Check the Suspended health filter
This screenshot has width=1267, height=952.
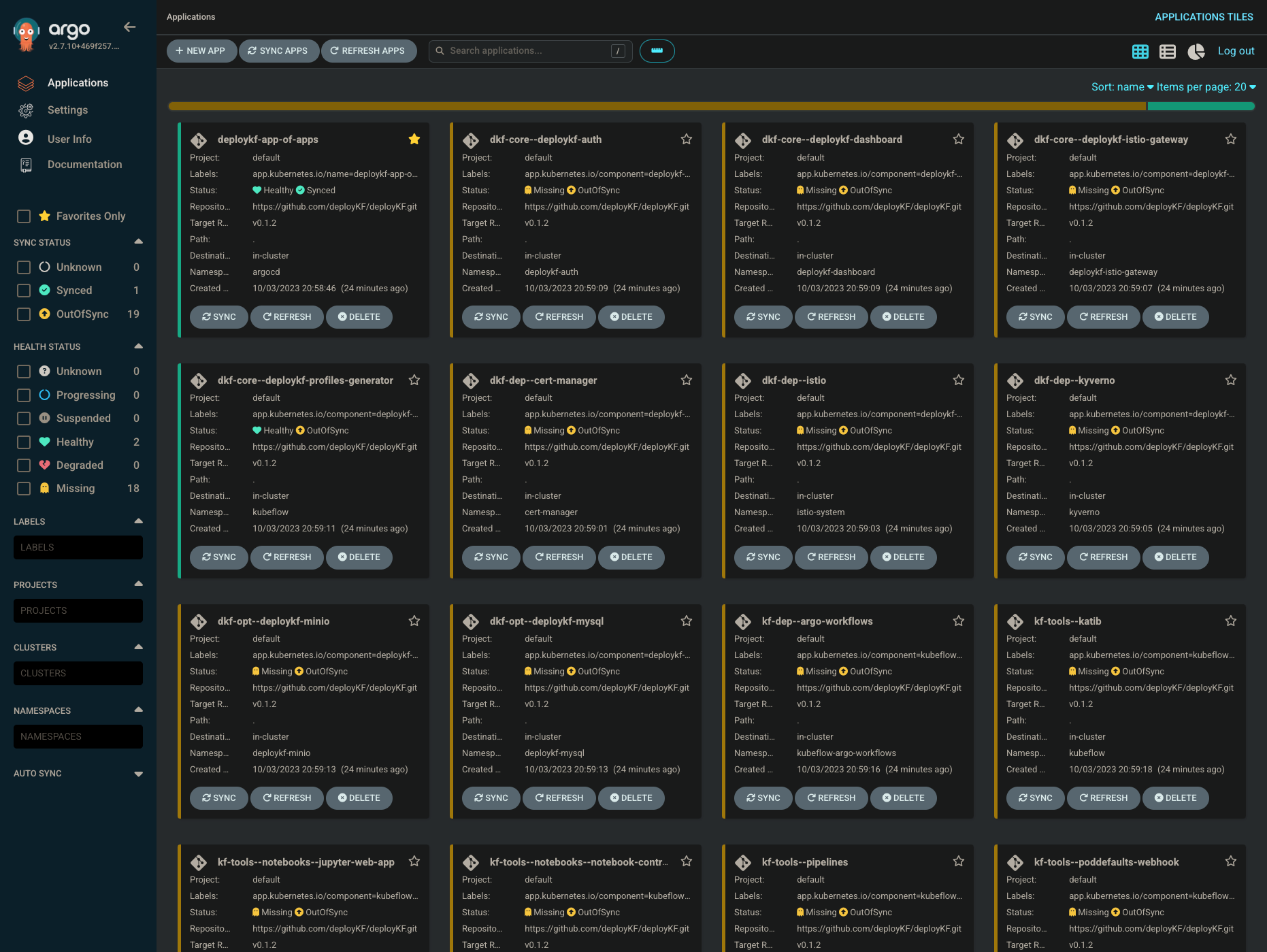click(x=24, y=418)
